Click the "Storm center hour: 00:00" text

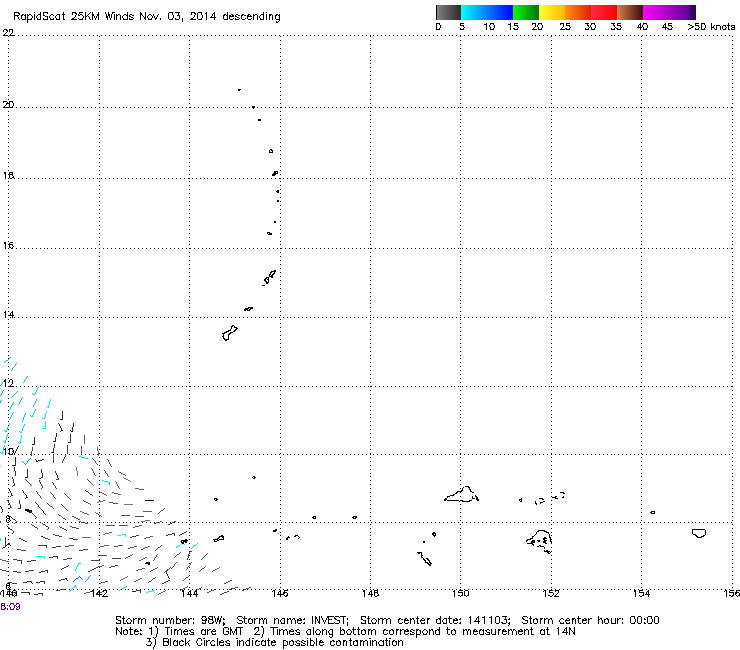coord(590,620)
